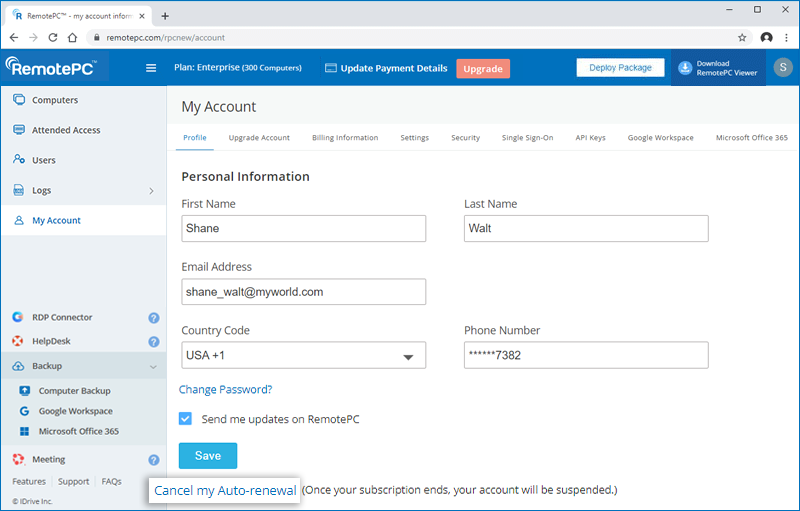Click the hamburger menu icon
The width and height of the screenshot is (800, 511).
click(x=151, y=68)
